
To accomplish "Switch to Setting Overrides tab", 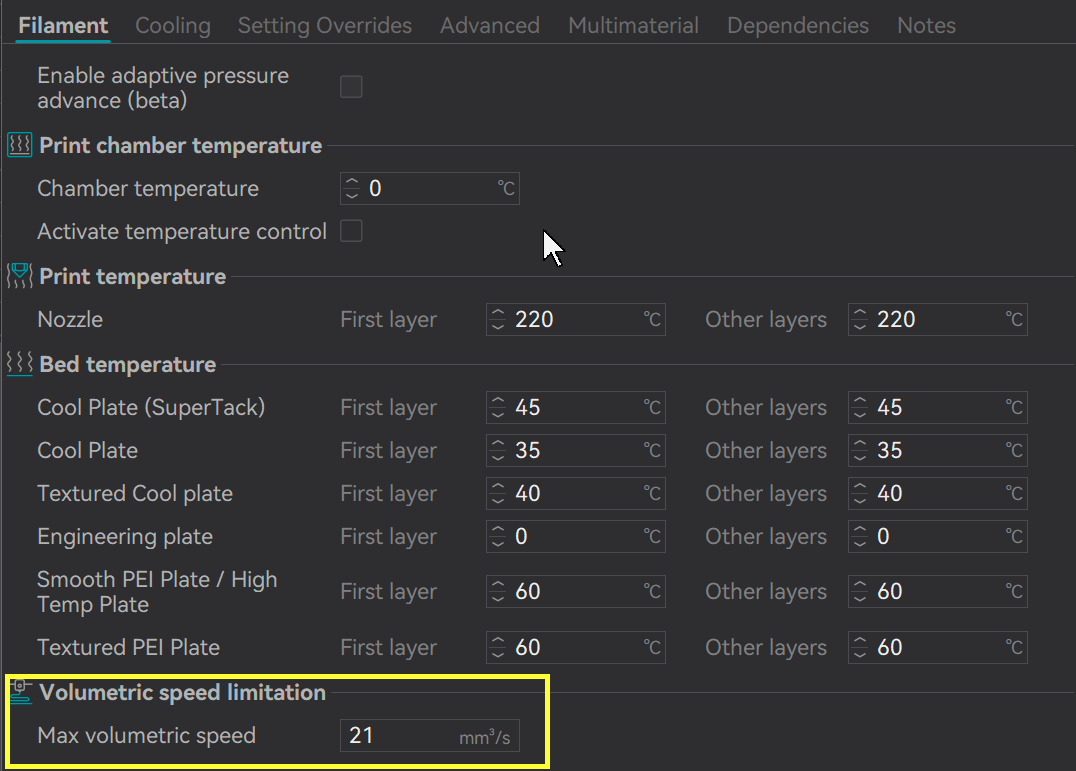I will click(x=324, y=26).
